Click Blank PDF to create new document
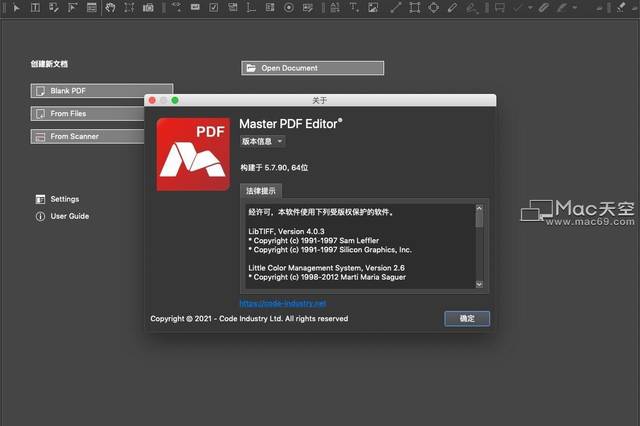640x426 pixels. pyautogui.click(x=102, y=91)
